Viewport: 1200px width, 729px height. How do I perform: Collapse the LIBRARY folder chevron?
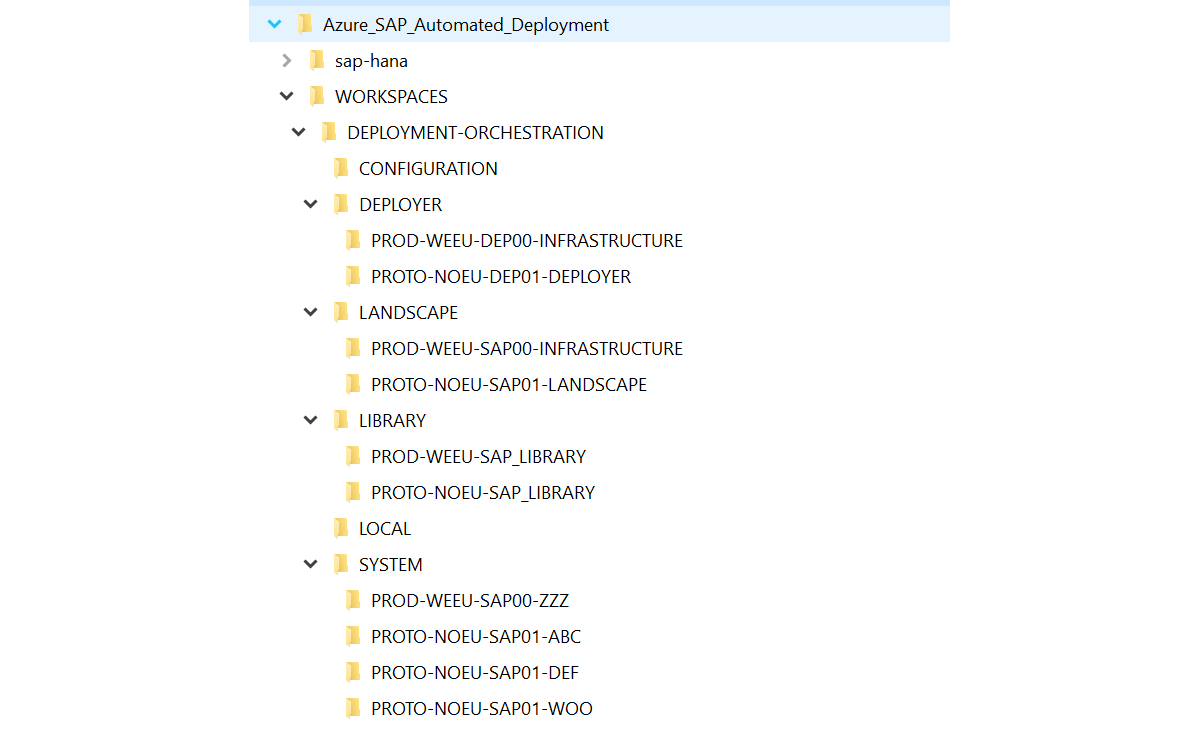coord(311,421)
